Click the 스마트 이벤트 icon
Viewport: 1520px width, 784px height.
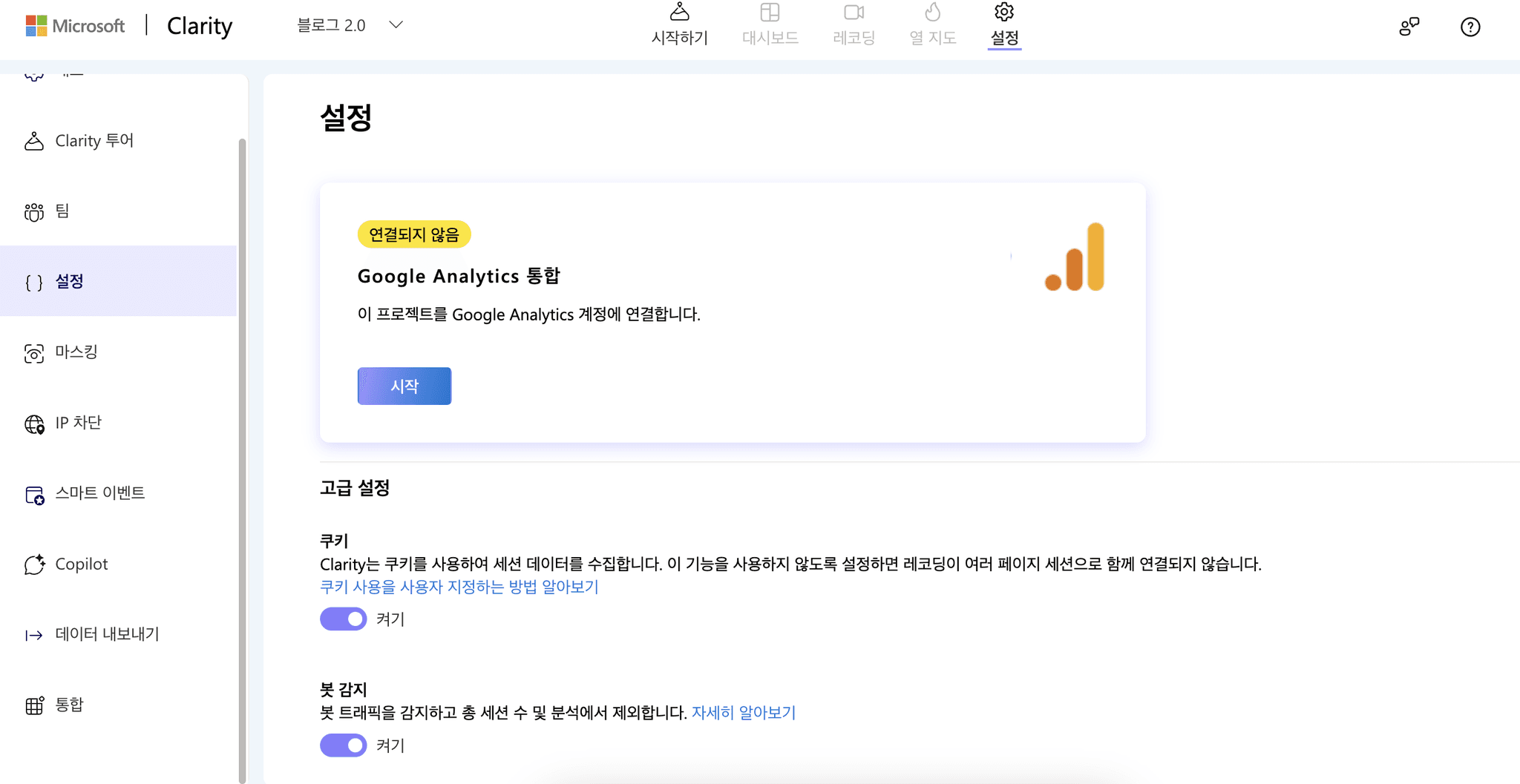pyautogui.click(x=34, y=495)
